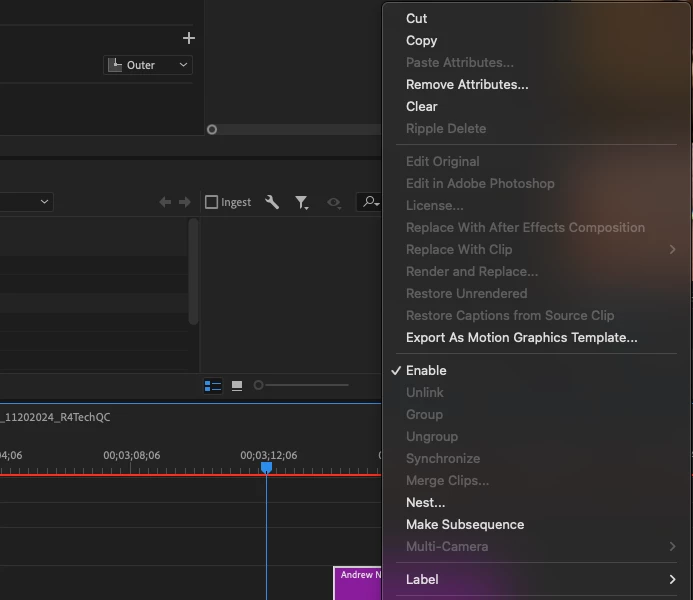Expand the Multi-Camera submenu arrow
This screenshot has height=600, width=693.
pos(672,547)
